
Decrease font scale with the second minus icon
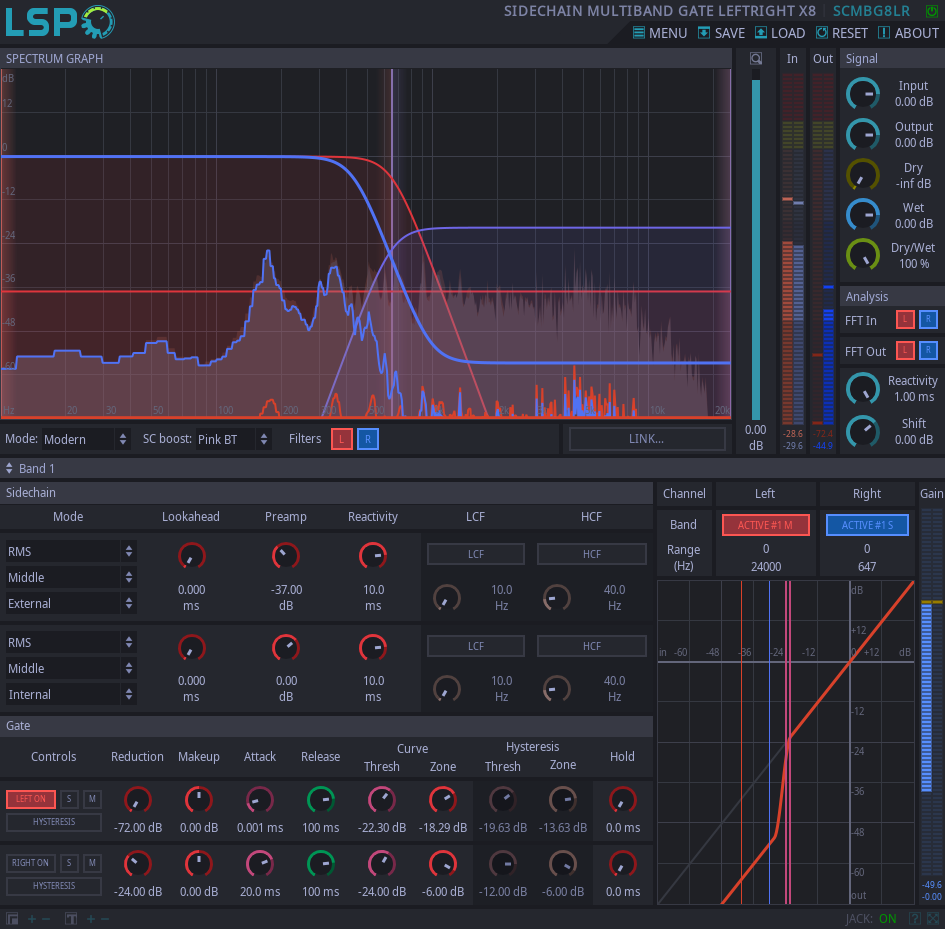click(105, 919)
